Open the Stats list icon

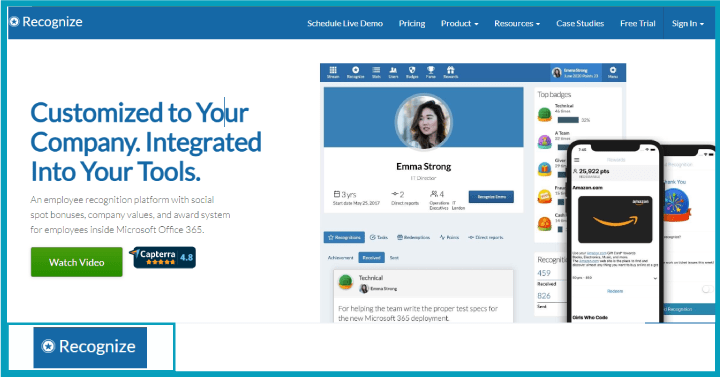click(376, 72)
